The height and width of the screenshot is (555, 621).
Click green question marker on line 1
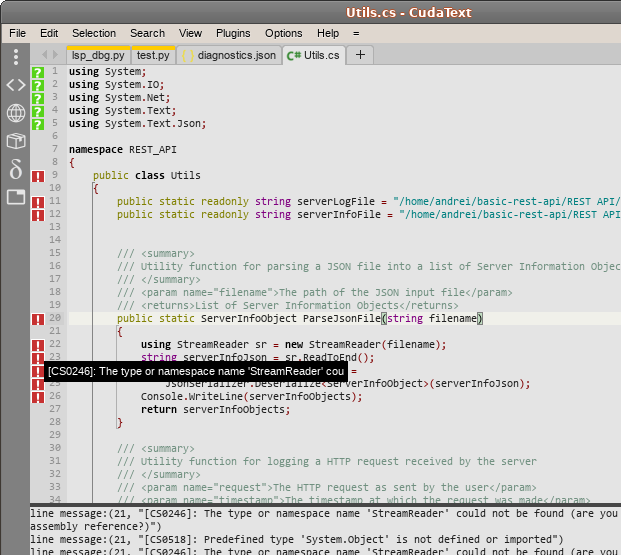point(37,72)
